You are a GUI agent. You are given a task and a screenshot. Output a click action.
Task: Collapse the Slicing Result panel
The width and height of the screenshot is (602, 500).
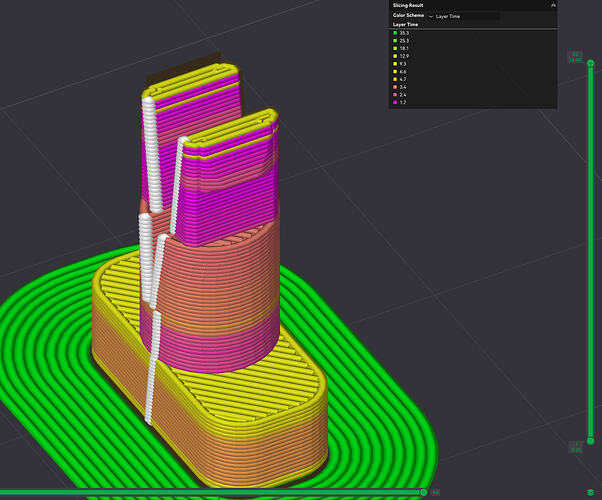tap(553, 5)
